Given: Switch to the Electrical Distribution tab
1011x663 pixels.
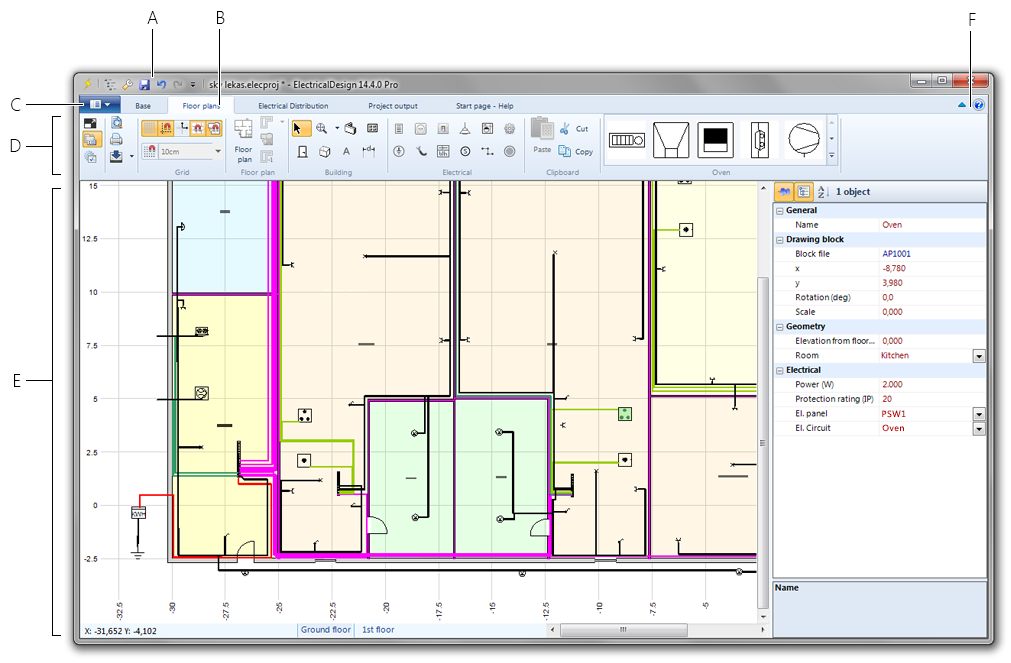Looking at the screenshot, I should (293, 105).
